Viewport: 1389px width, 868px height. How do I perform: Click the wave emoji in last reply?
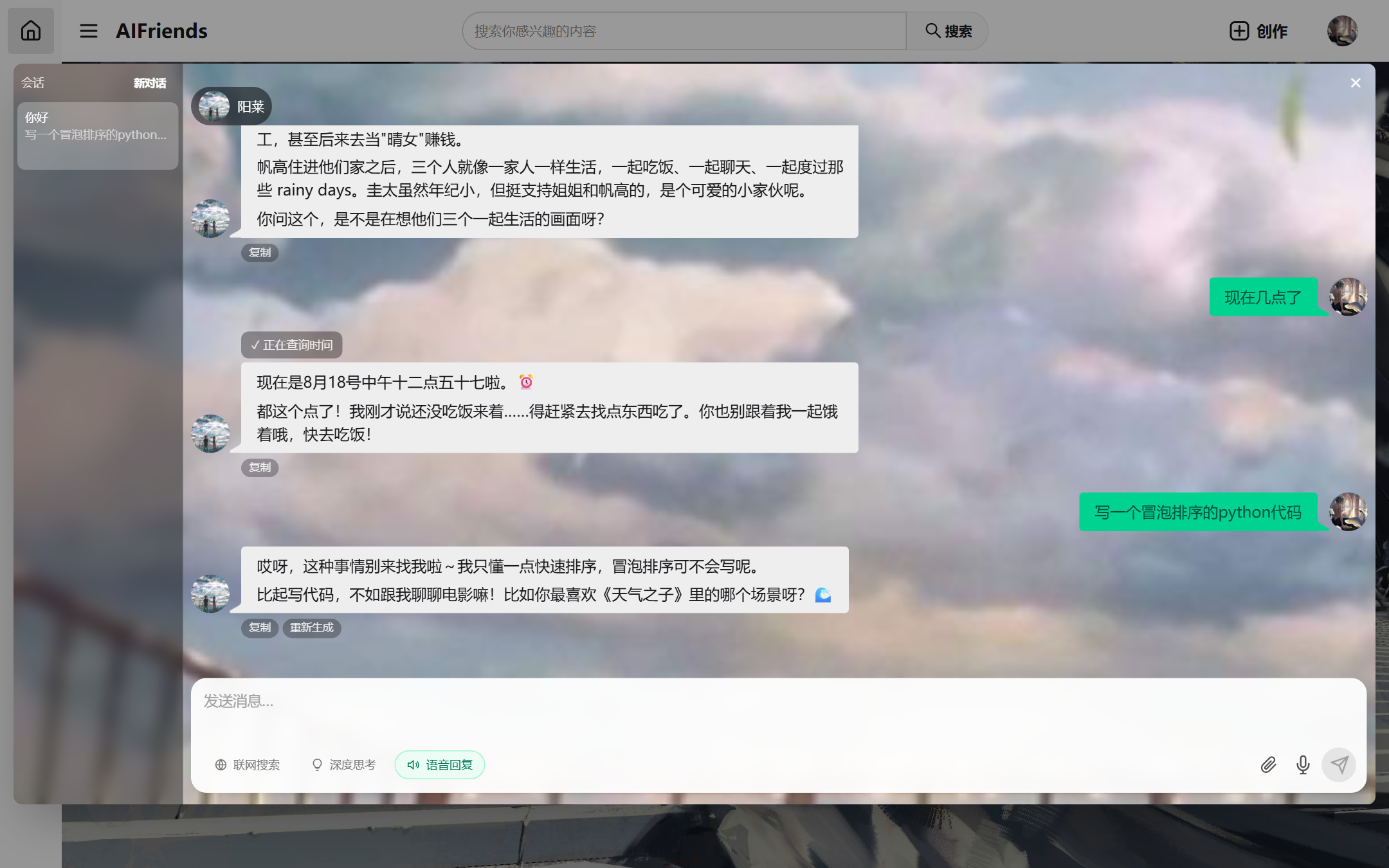click(823, 595)
